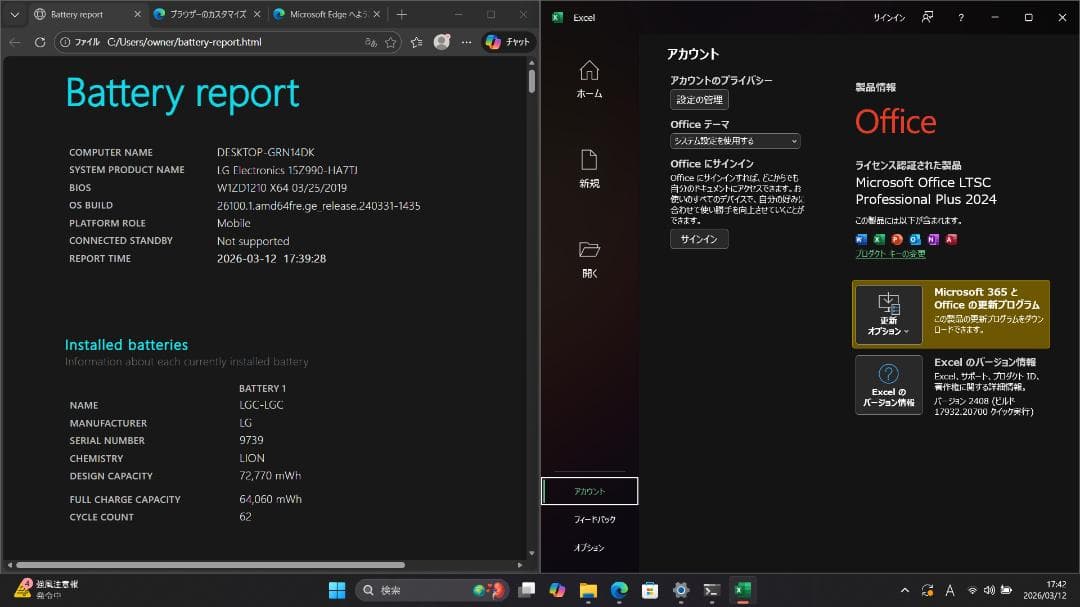This screenshot has width=1080, height=607.
Task: Click the translate icon in address bar
Action: (x=371, y=43)
